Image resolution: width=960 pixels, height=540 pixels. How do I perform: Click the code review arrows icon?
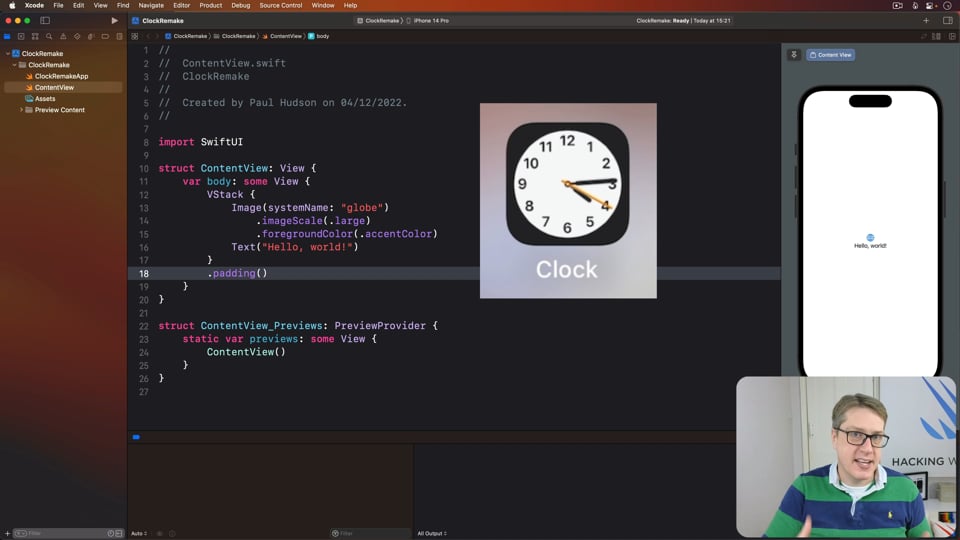[923, 36]
